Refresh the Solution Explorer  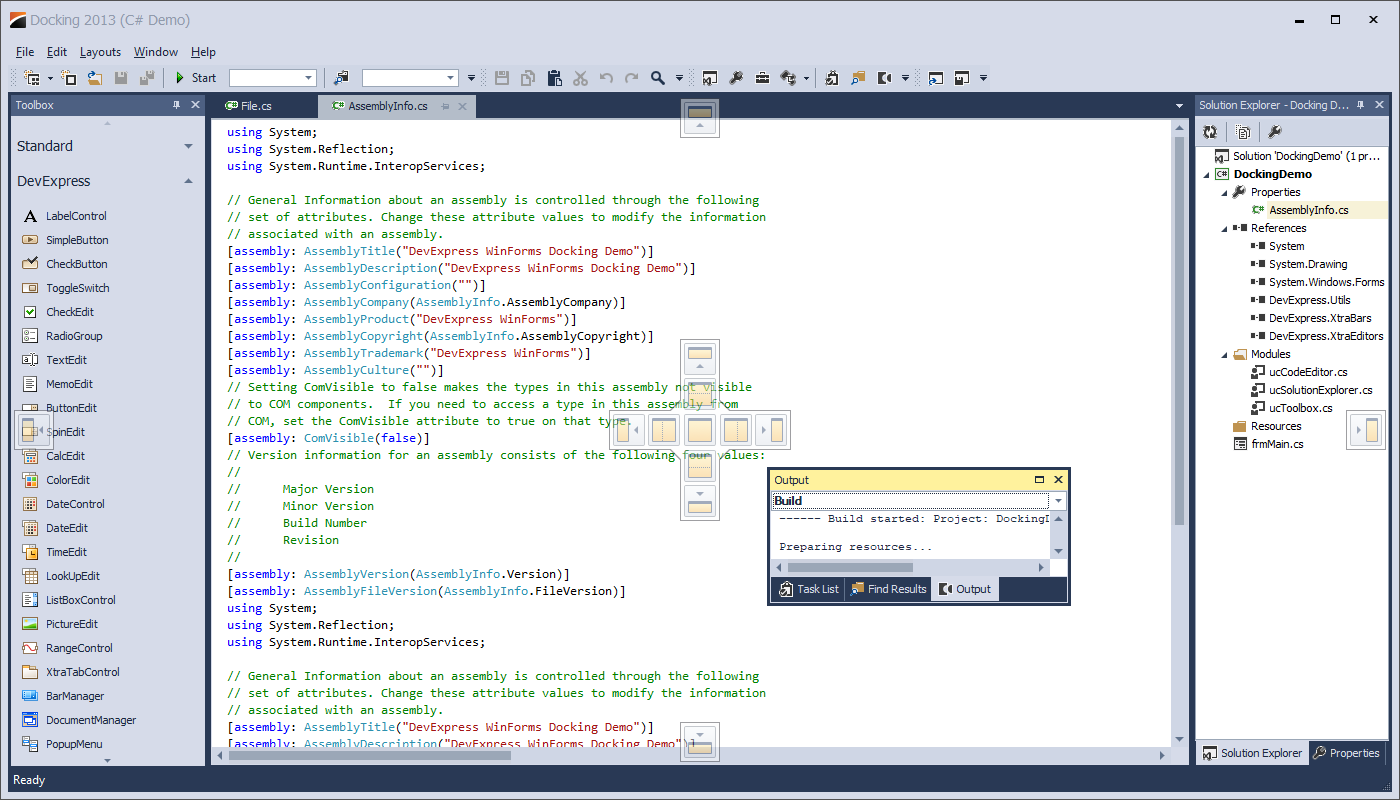(x=1210, y=132)
